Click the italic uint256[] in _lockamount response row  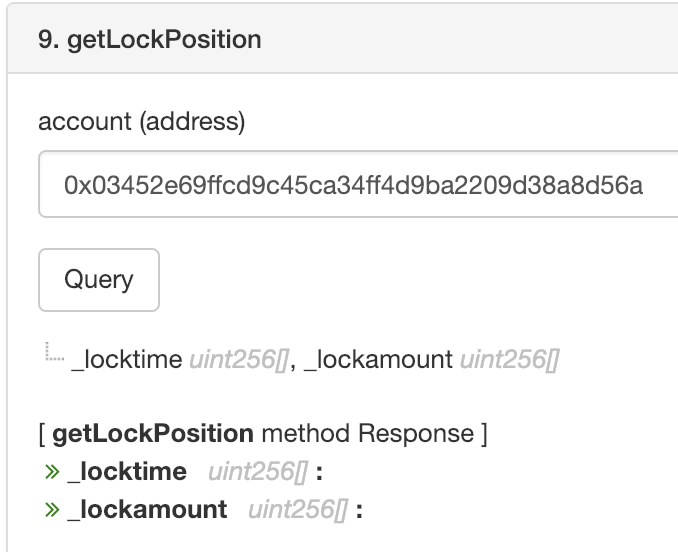tap(297, 509)
